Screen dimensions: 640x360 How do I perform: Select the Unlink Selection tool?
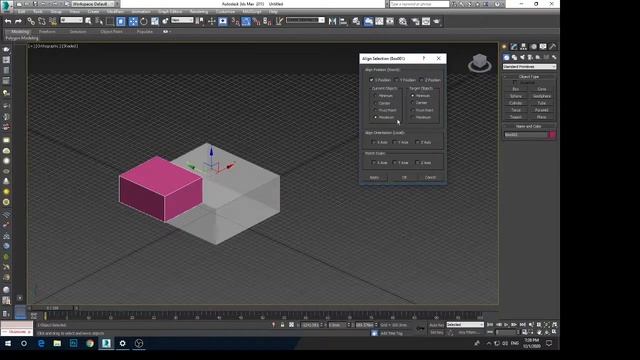pos(42,21)
